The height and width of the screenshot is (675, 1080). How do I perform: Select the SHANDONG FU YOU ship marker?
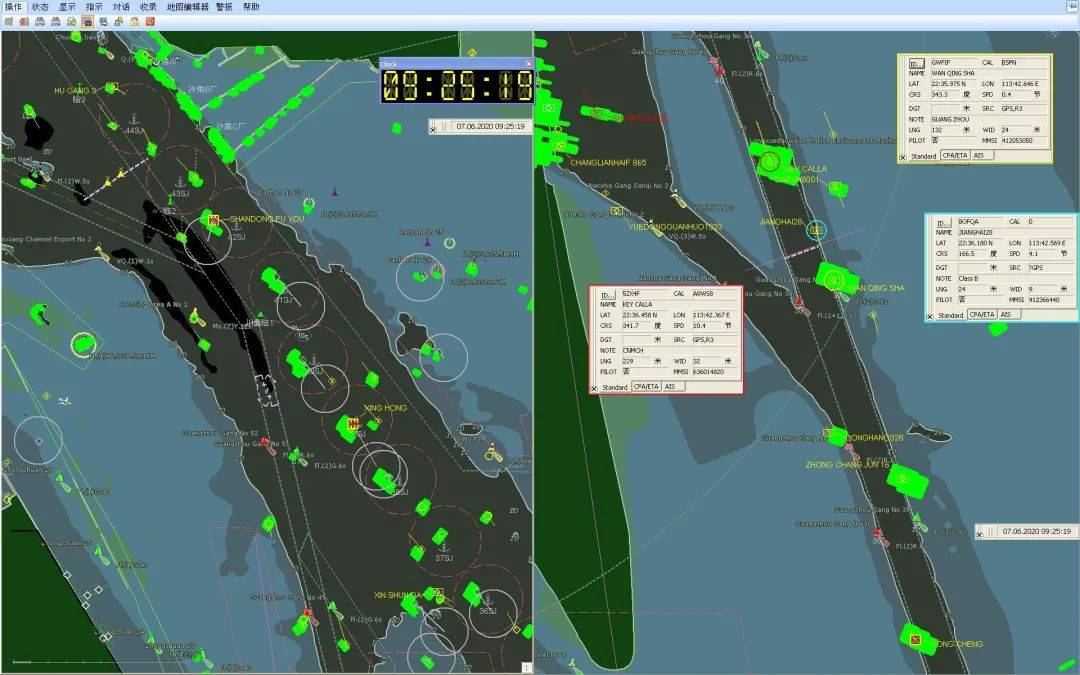click(x=213, y=219)
